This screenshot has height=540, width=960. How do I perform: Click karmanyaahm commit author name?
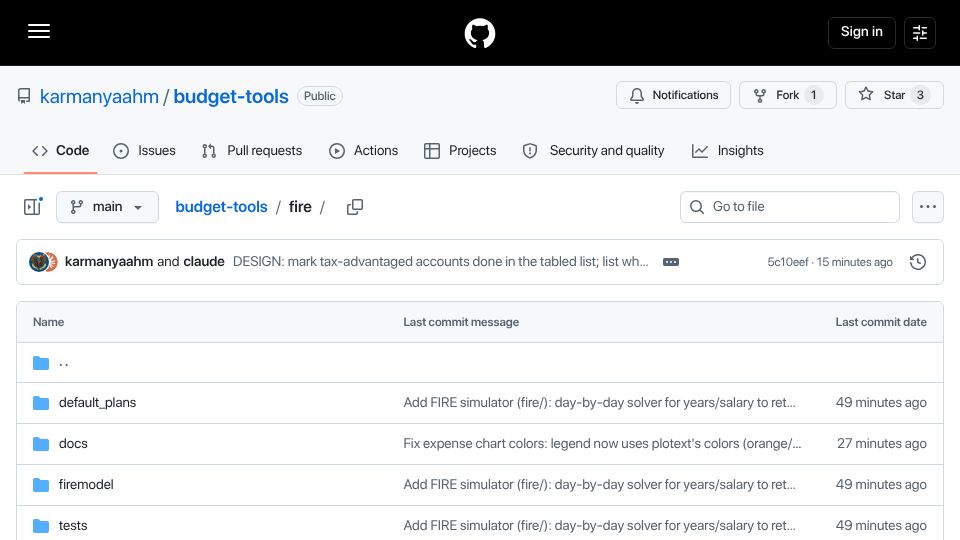click(x=109, y=261)
